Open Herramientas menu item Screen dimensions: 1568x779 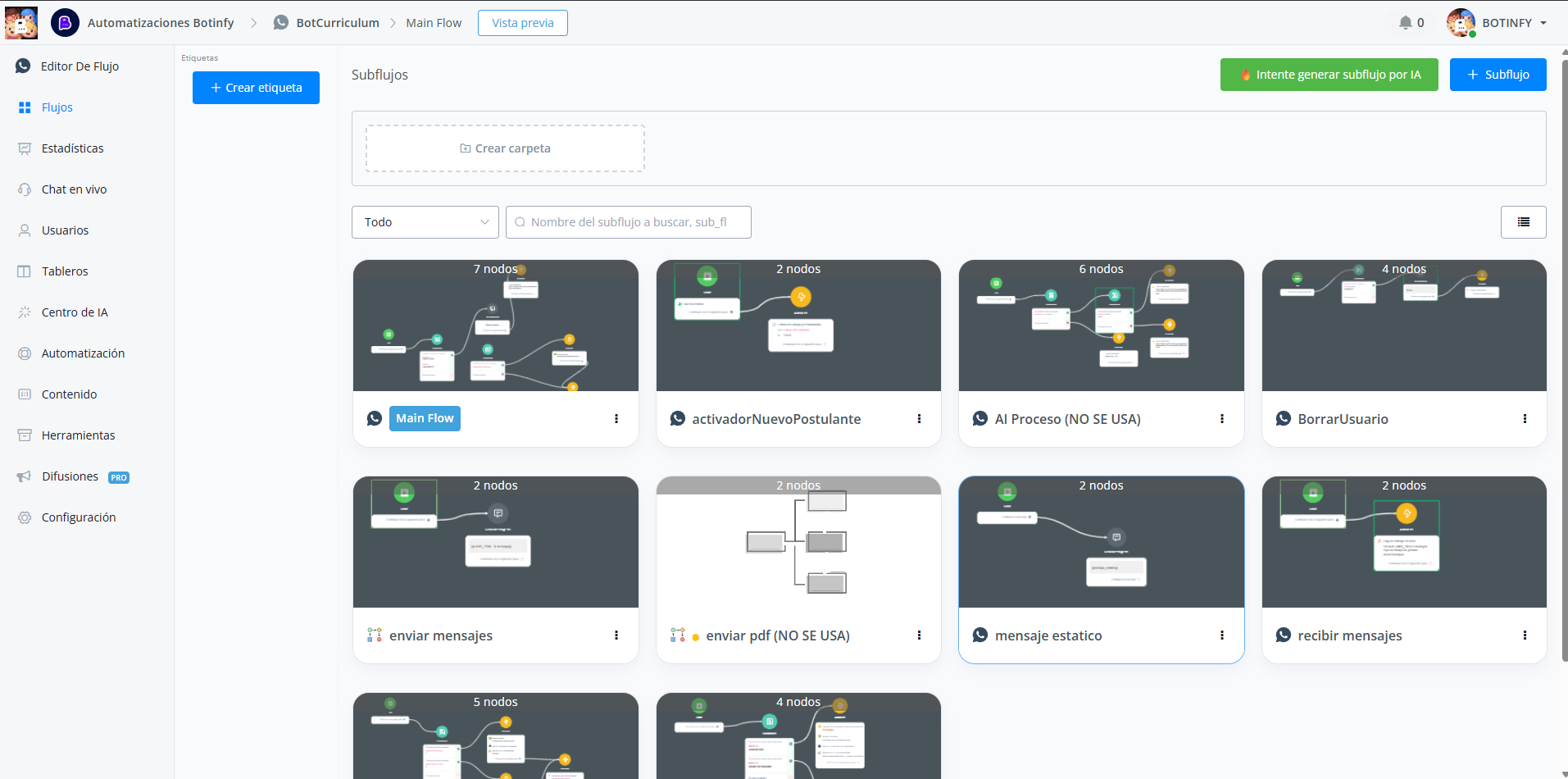[79, 435]
